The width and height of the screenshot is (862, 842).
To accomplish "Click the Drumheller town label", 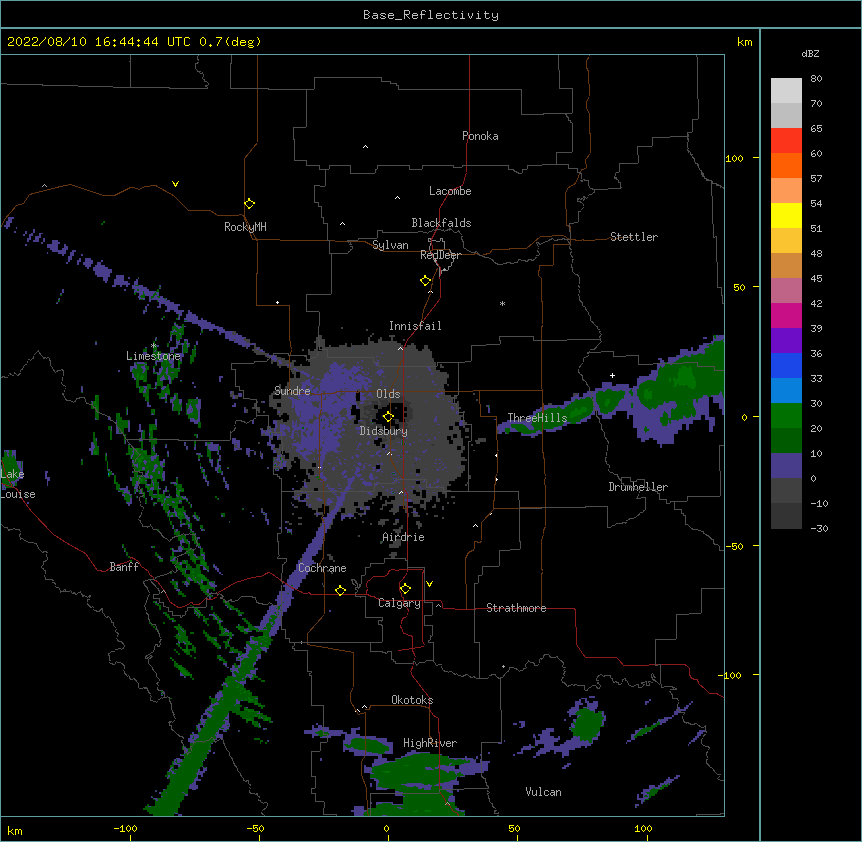I will (x=638, y=487).
